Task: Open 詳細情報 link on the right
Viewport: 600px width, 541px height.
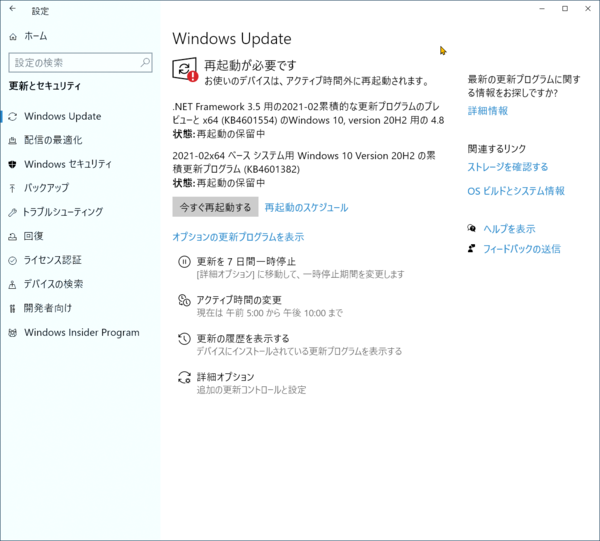Action: click(x=488, y=111)
